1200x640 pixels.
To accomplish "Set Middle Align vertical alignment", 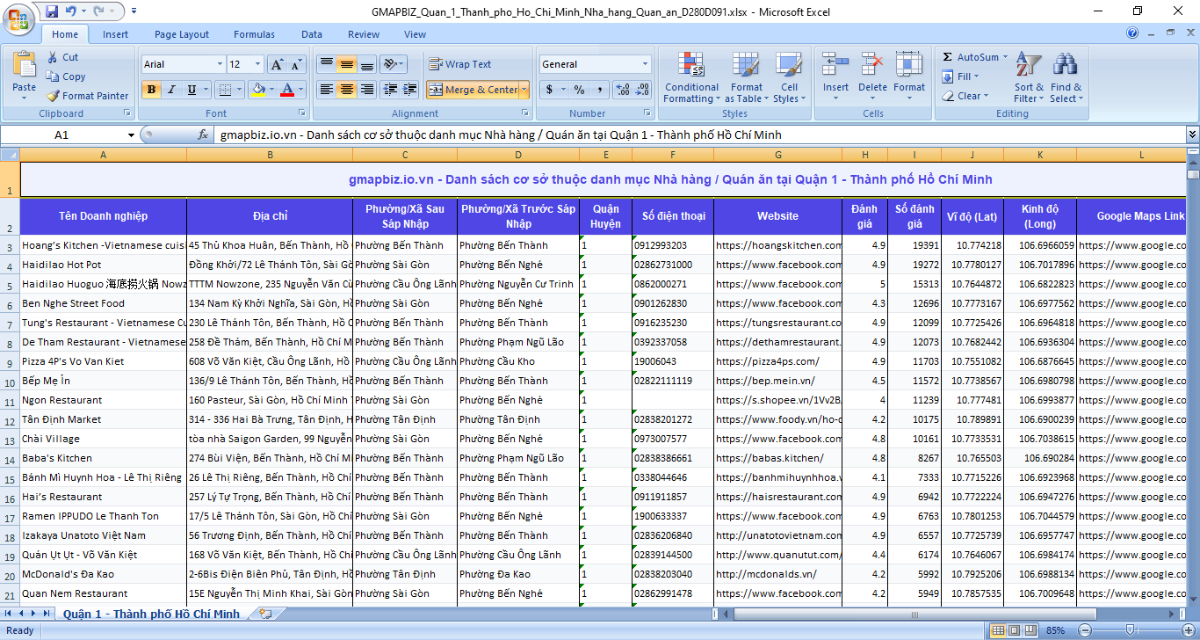I will click(x=346, y=64).
